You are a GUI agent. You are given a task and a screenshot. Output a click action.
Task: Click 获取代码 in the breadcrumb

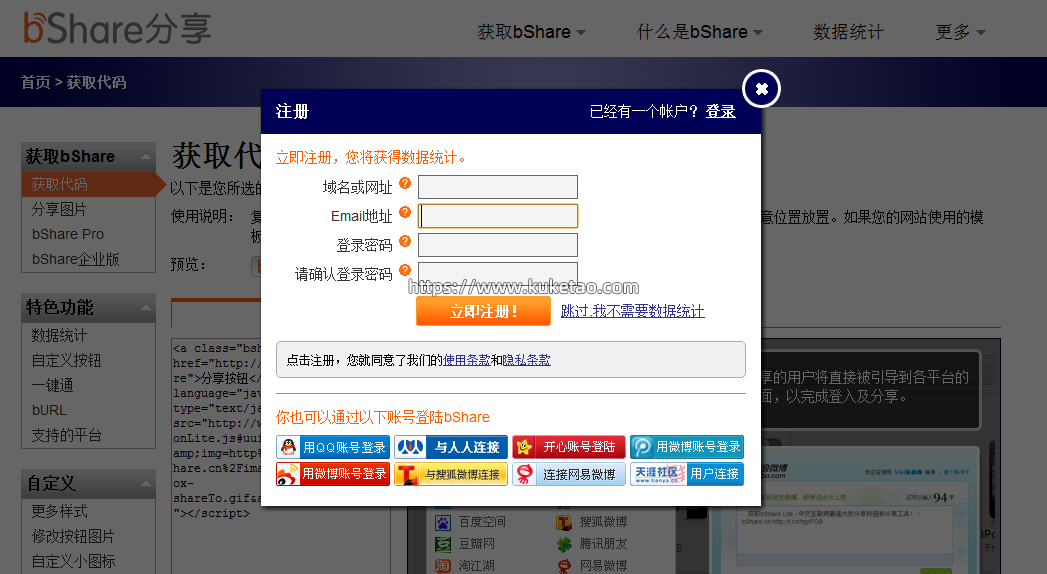tap(96, 82)
